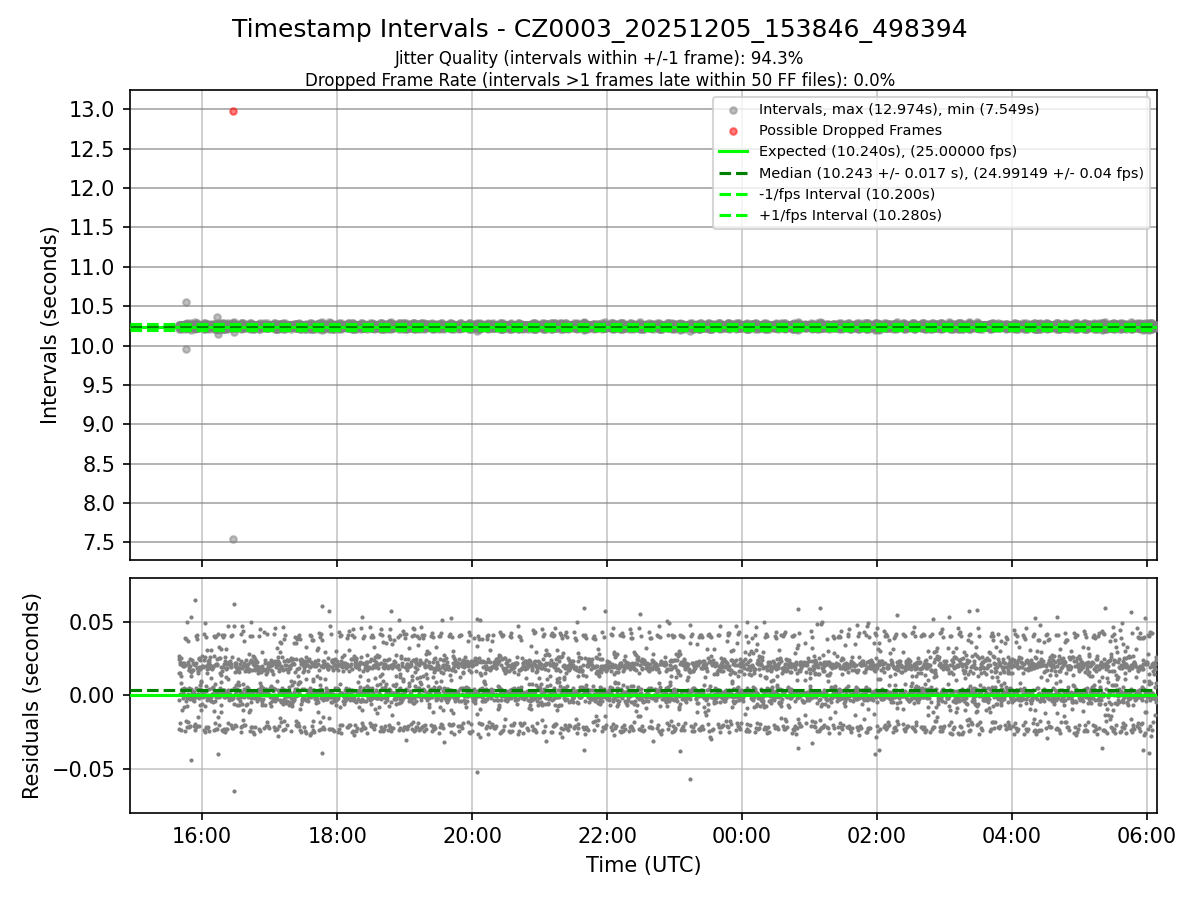Click the plot title 'Timestamp Intervals - CZ0003_20251205_153846_498394'

tap(599, 29)
